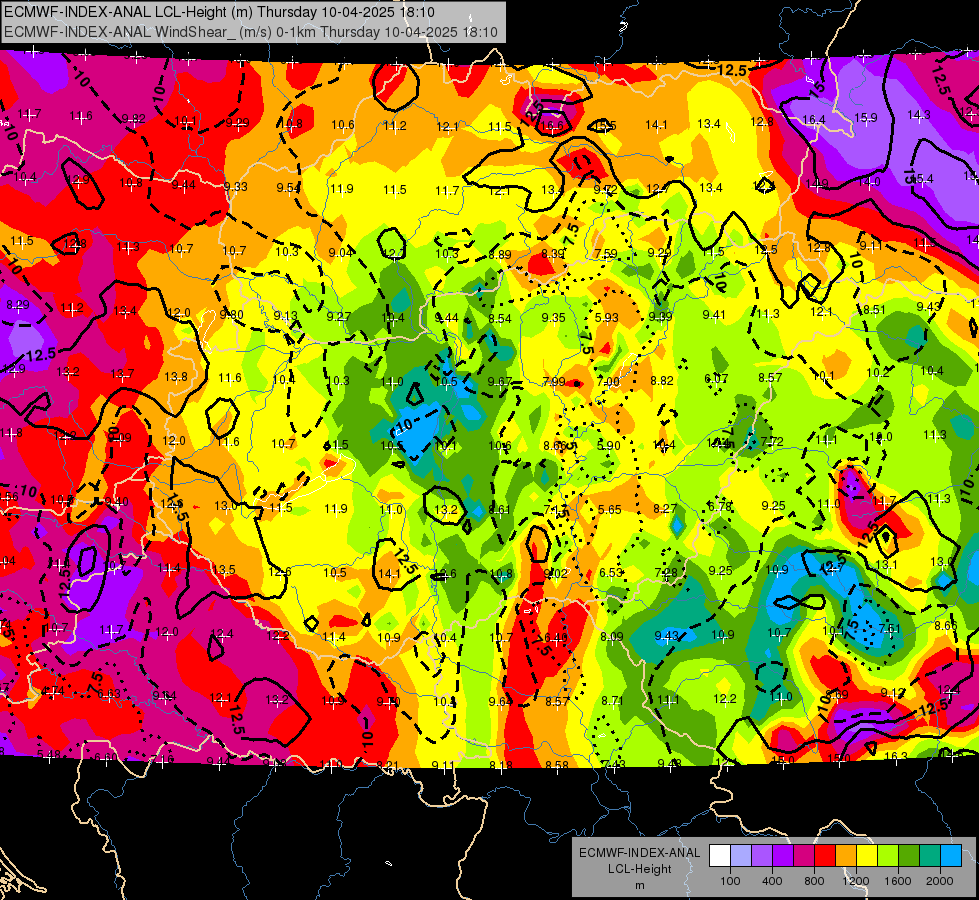The height and width of the screenshot is (900, 979).
Task: Click the wind shear value 13.5
Action: click(224, 569)
